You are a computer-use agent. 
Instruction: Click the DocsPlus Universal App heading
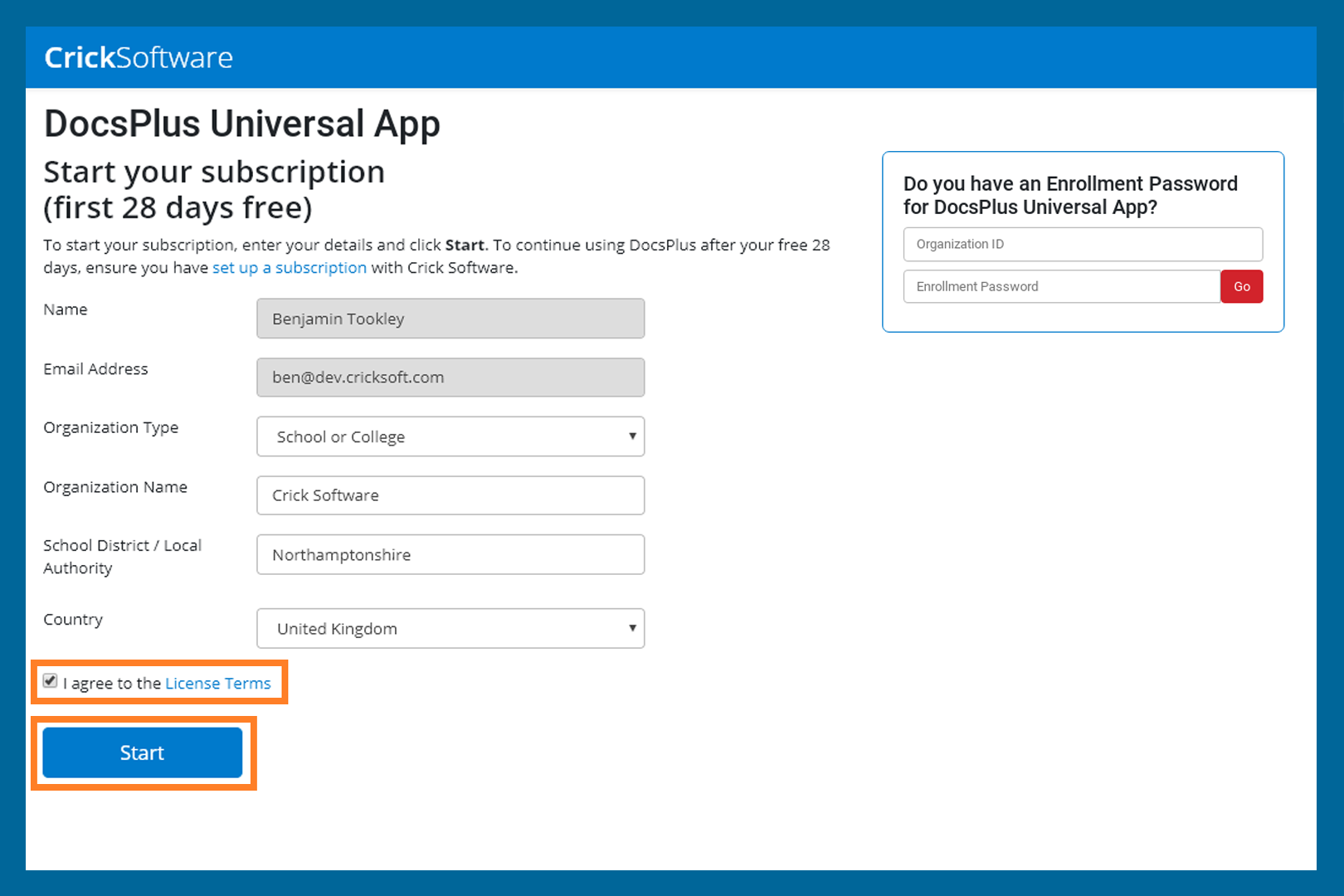[x=241, y=124]
